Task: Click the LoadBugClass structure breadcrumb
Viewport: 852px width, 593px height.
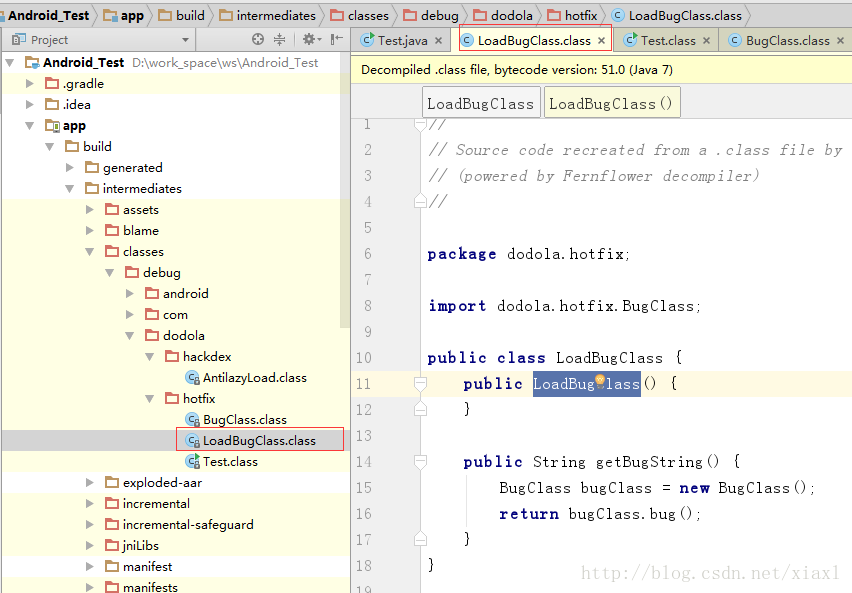Action: click(x=481, y=103)
